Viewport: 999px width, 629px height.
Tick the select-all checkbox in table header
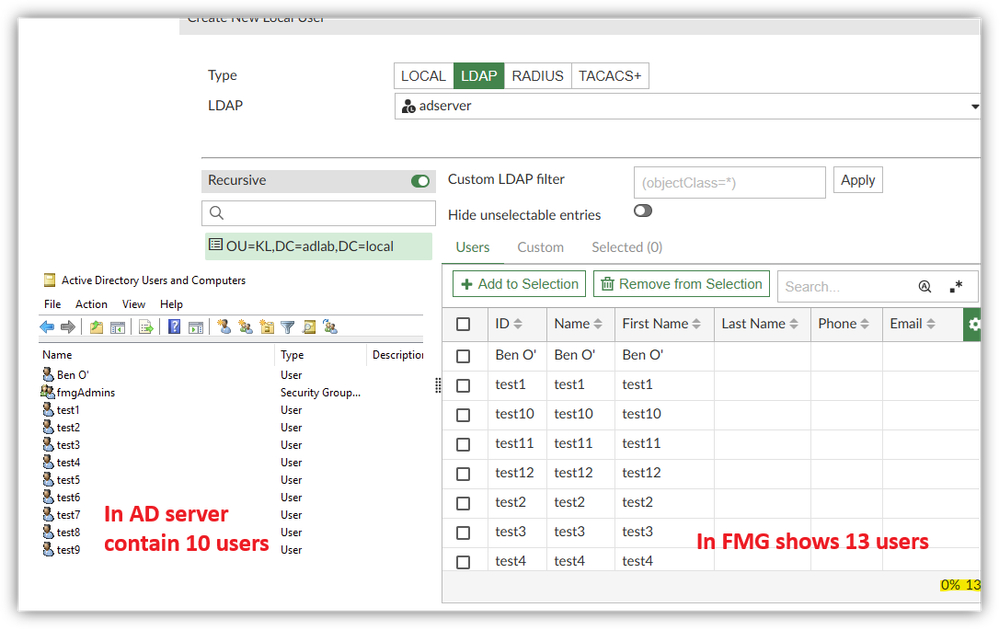click(x=463, y=324)
